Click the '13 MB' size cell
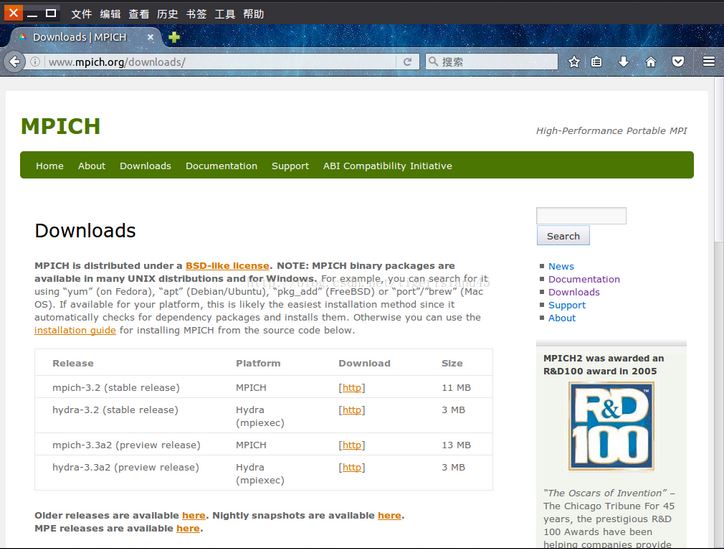This screenshot has width=724, height=549. tap(456, 445)
